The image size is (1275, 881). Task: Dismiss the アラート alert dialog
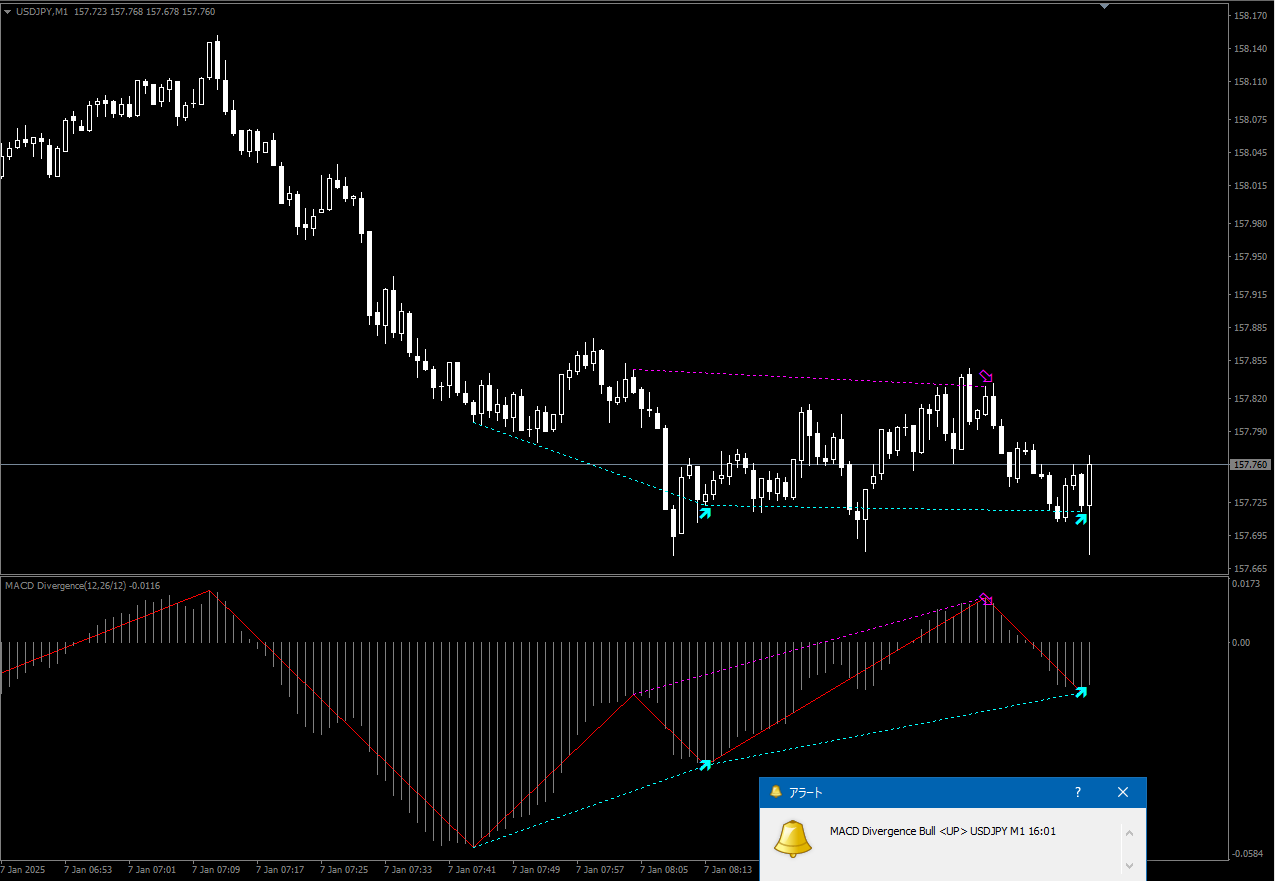1122,792
